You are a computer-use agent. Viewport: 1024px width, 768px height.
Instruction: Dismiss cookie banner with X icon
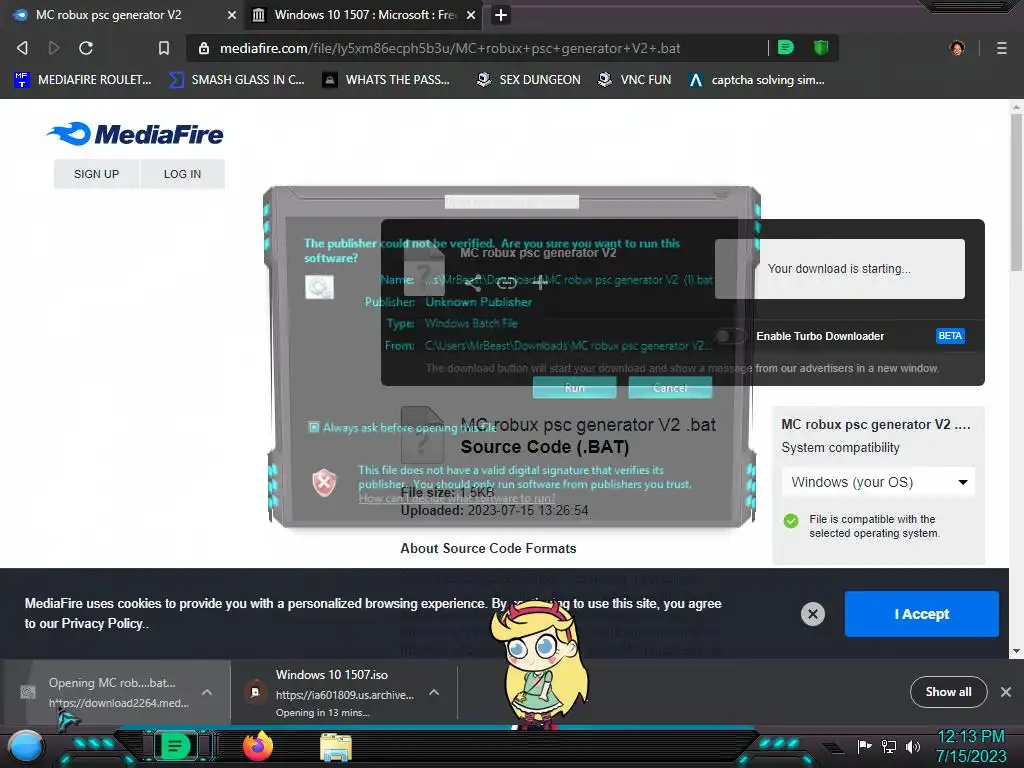[x=812, y=614]
